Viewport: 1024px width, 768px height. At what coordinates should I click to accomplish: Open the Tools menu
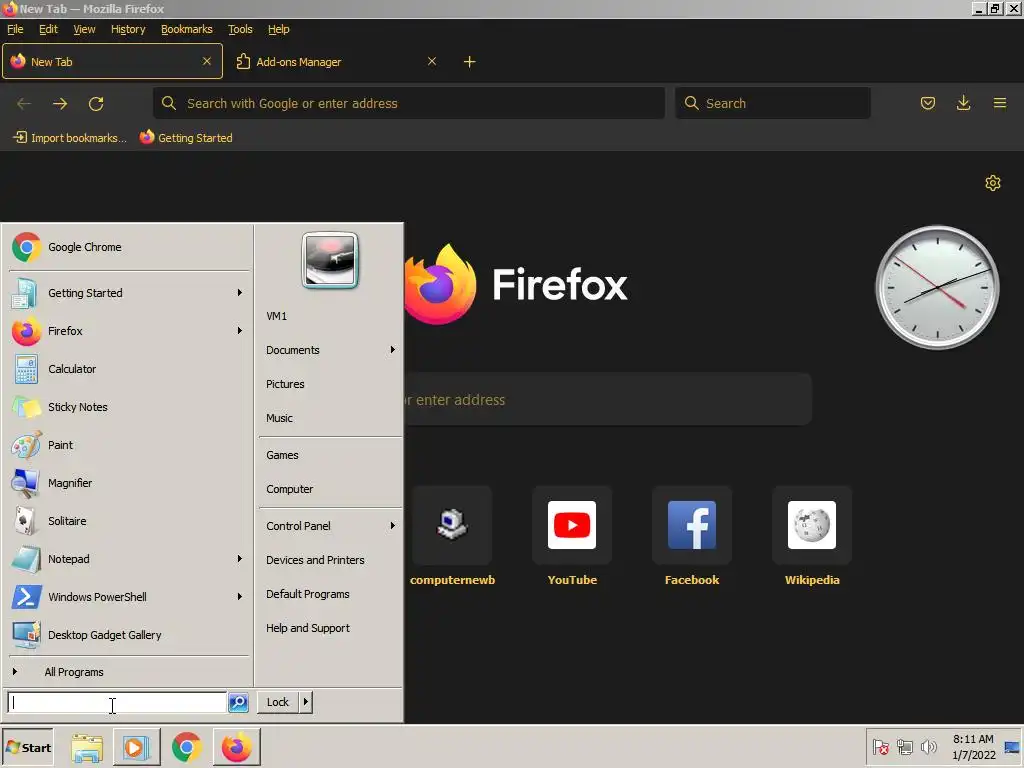click(x=240, y=29)
